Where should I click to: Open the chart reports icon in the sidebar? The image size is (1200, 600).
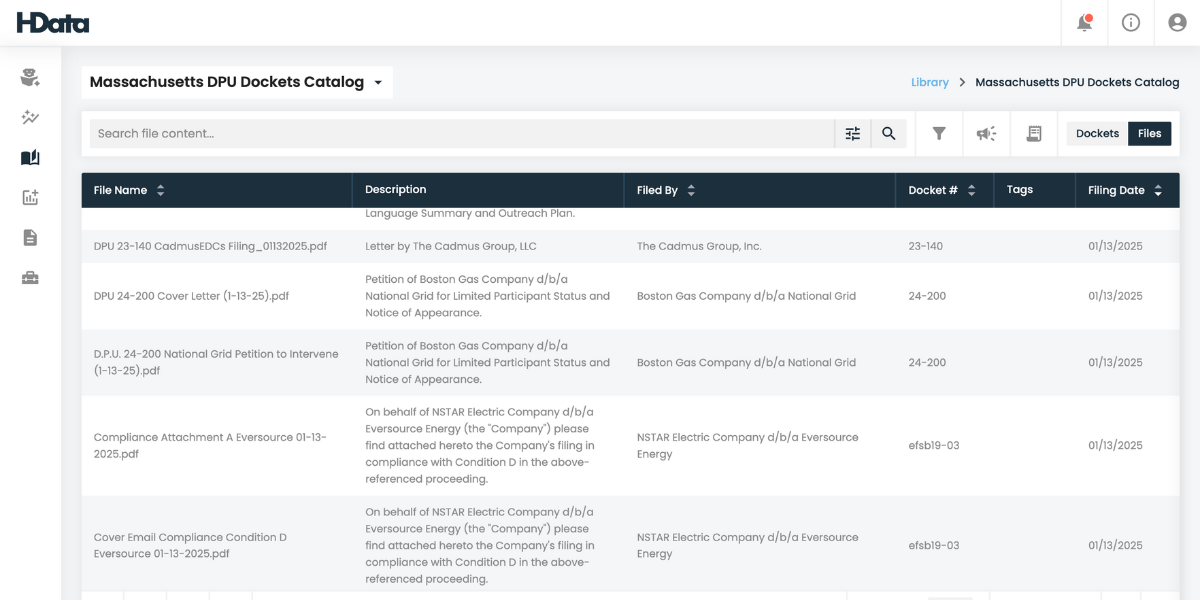click(30, 197)
